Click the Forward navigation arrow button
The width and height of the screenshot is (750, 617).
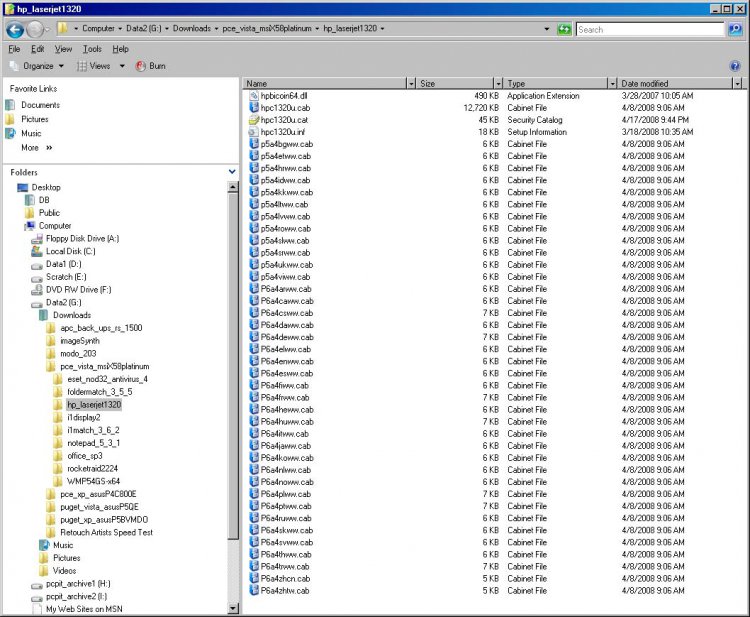[35, 30]
